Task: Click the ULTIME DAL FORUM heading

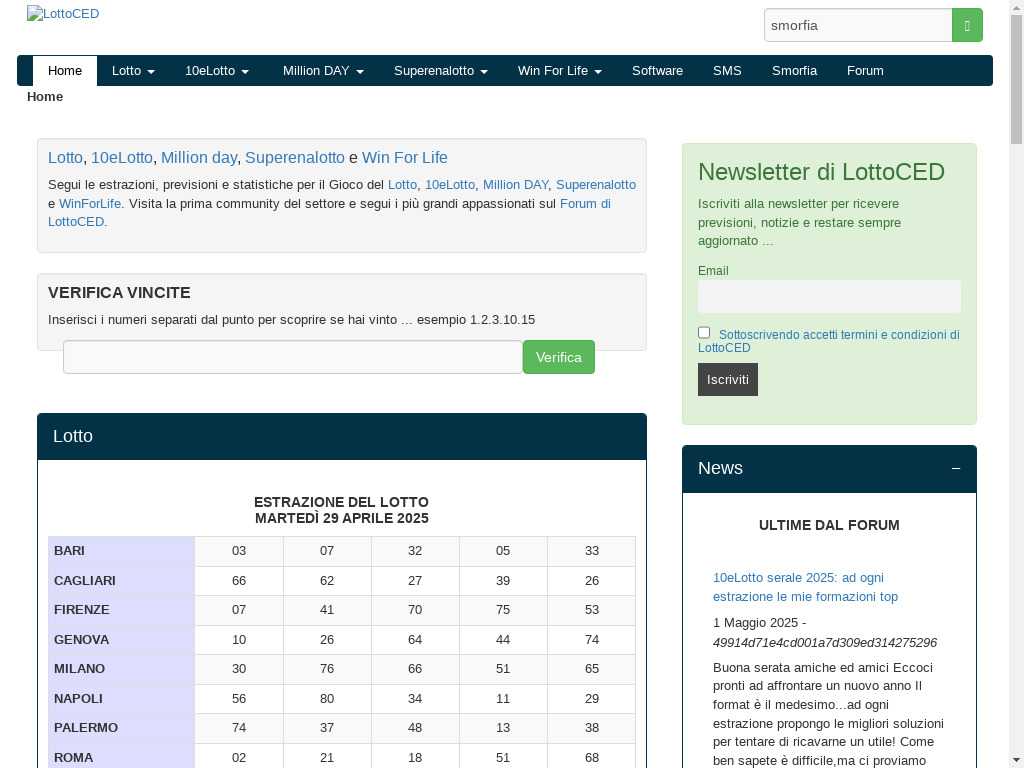Action: tap(829, 525)
